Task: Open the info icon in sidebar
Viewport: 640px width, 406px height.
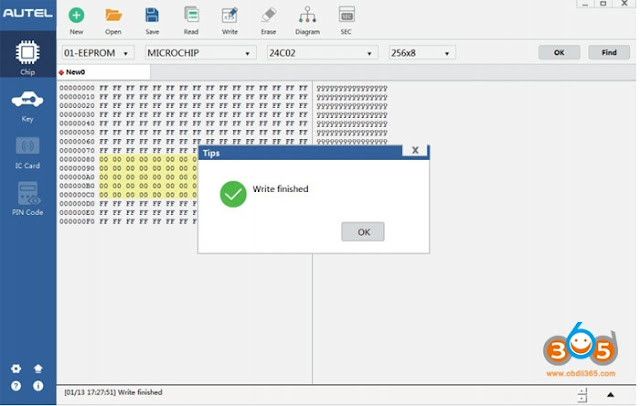Action: (38, 386)
